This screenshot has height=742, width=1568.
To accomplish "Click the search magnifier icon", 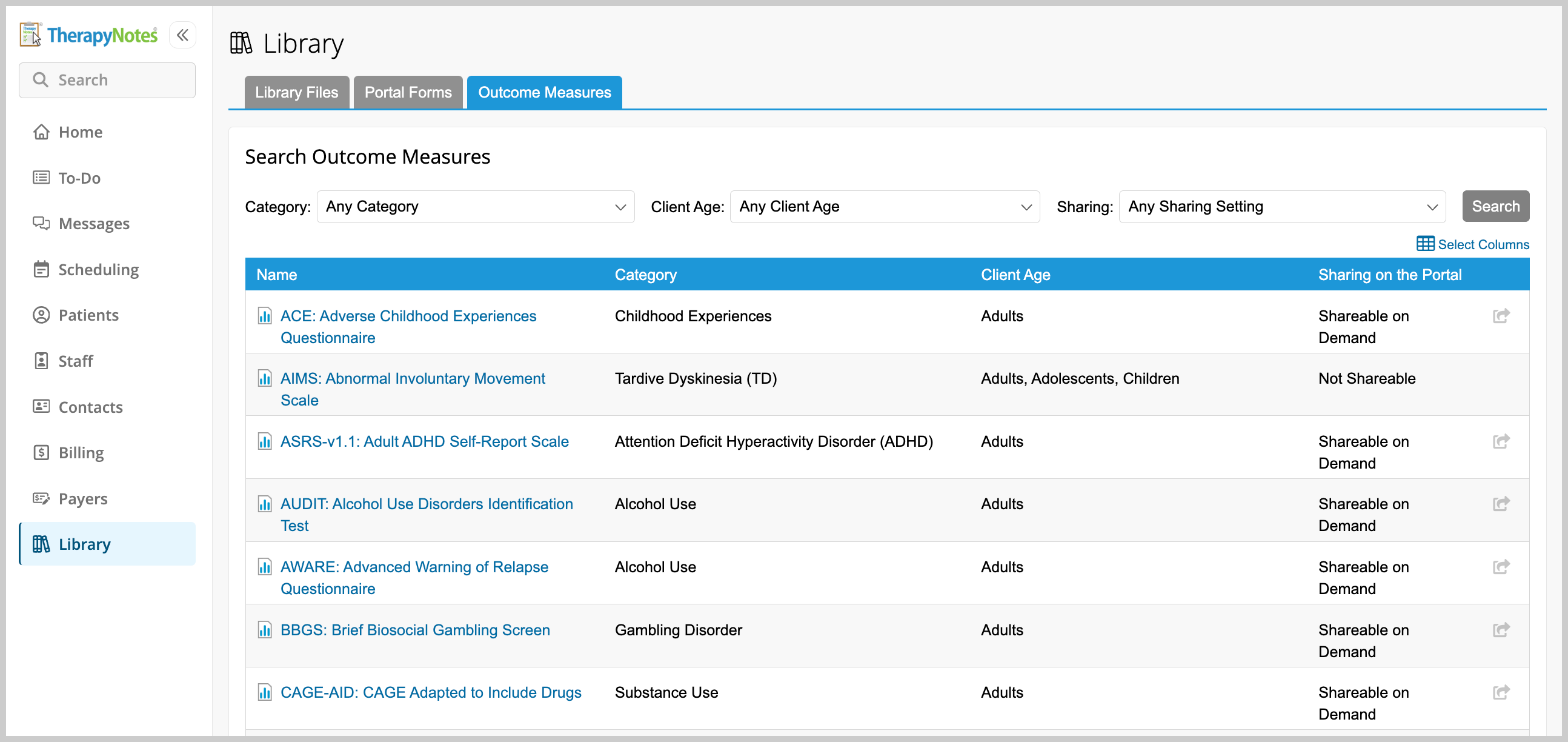I will pos(40,80).
